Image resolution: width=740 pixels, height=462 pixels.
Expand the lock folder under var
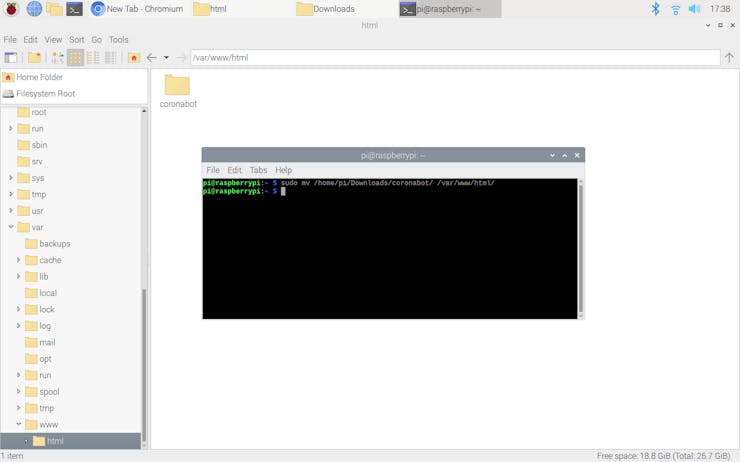click(18, 309)
